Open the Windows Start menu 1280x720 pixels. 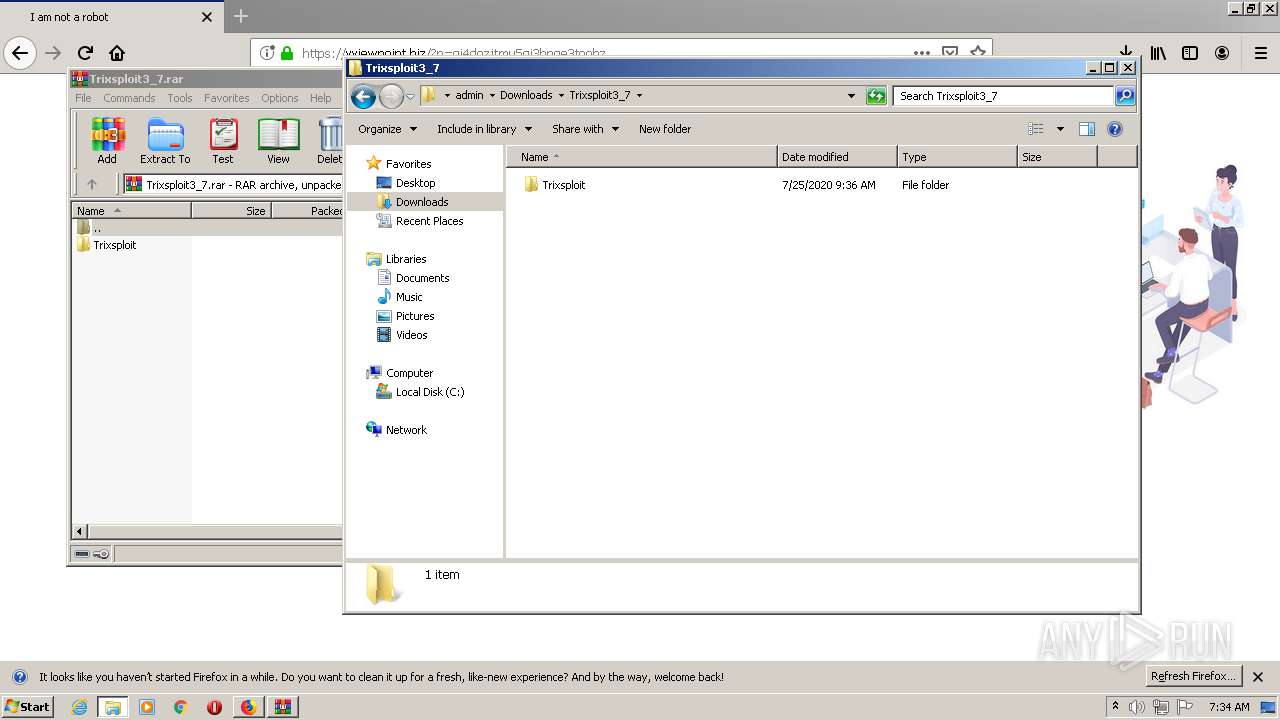pos(27,707)
